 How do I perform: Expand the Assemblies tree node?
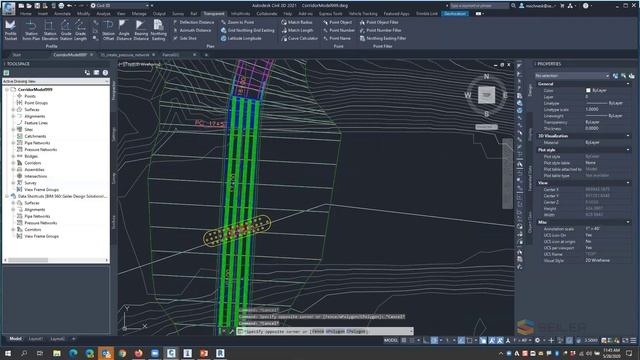click(x=13, y=169)
